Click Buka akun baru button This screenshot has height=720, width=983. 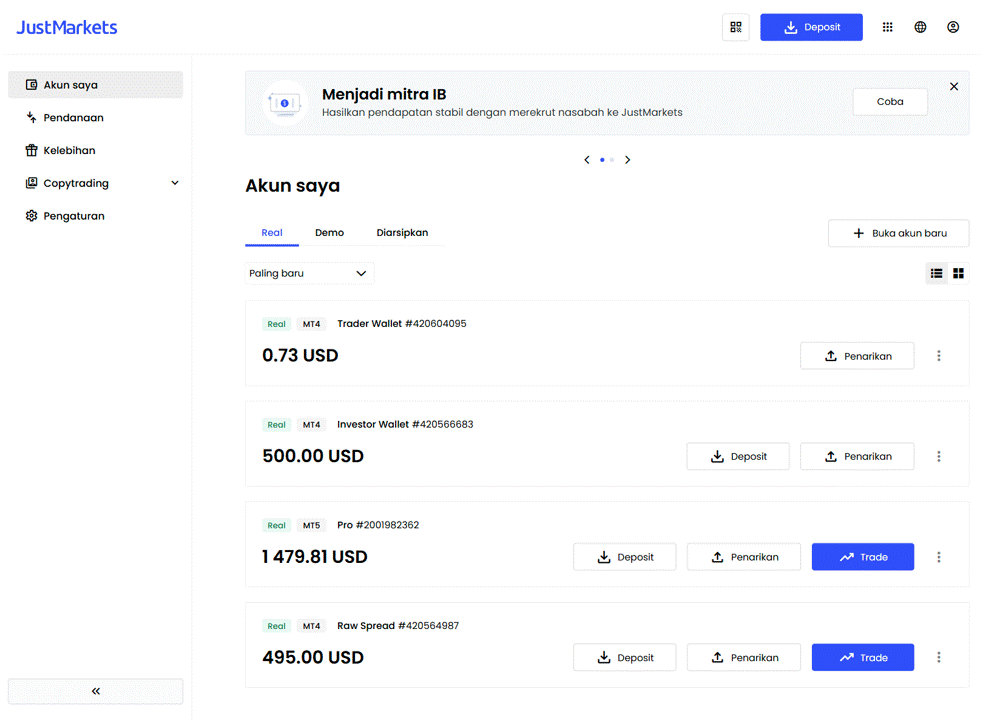tap(898, 233)
